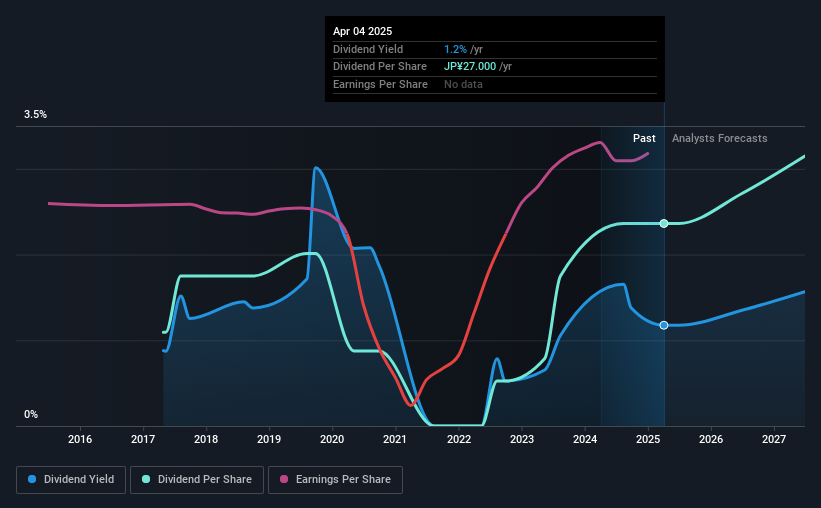Click the 1.2% Dividend Yield tooltip value

coord(455,49)
